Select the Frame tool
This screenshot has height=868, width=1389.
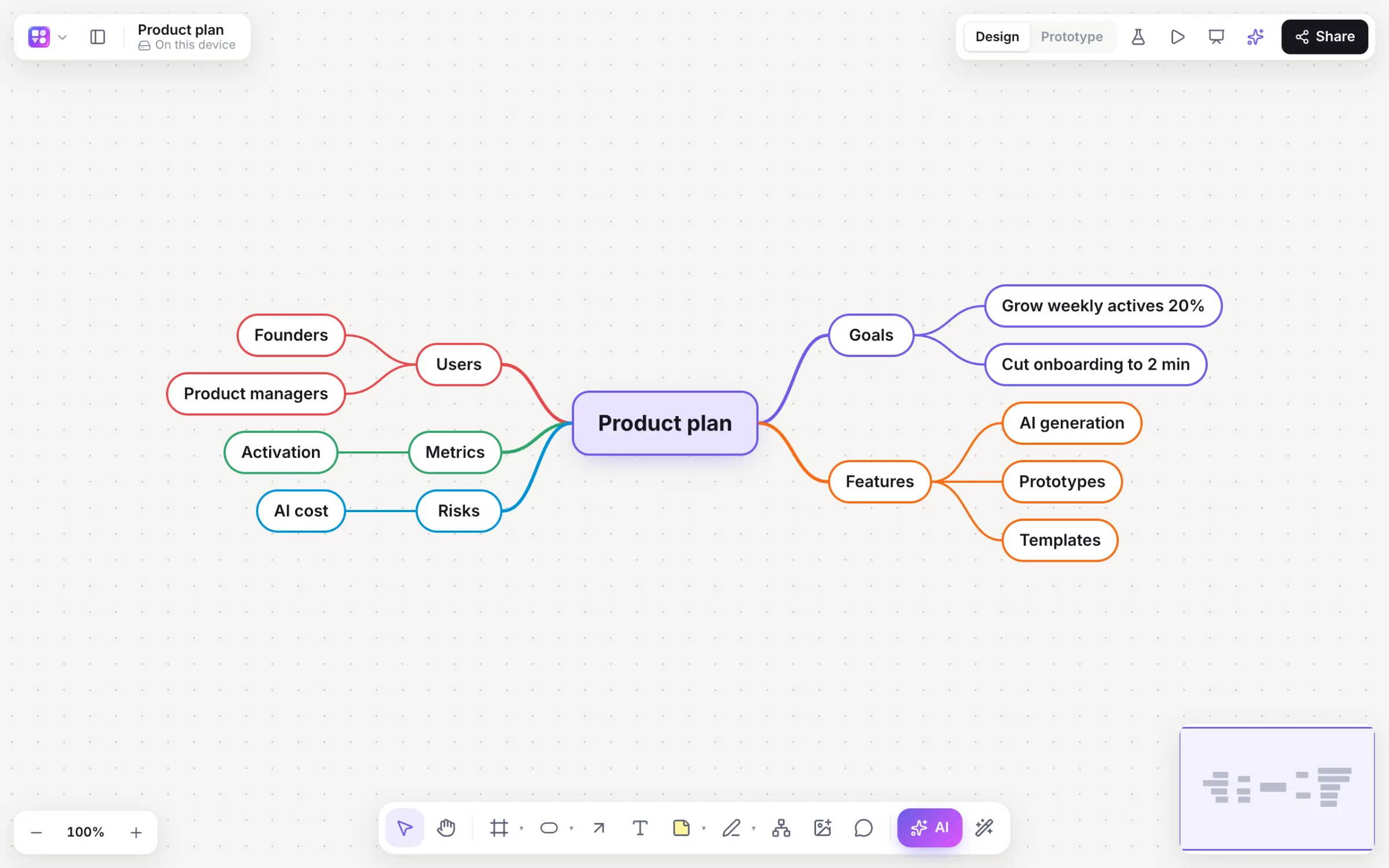pyautogui.click(x=499, y=828)
